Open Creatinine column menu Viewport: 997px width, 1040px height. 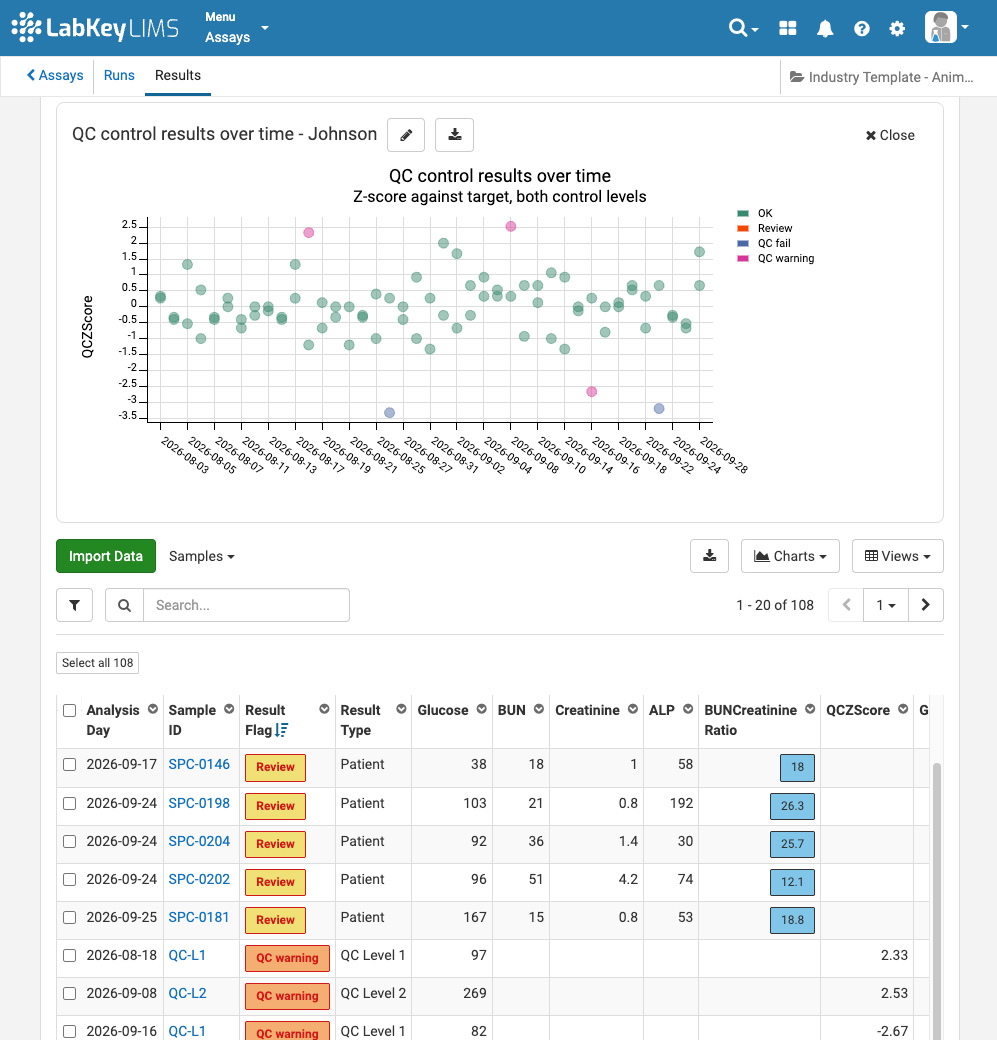click(633, 709)
